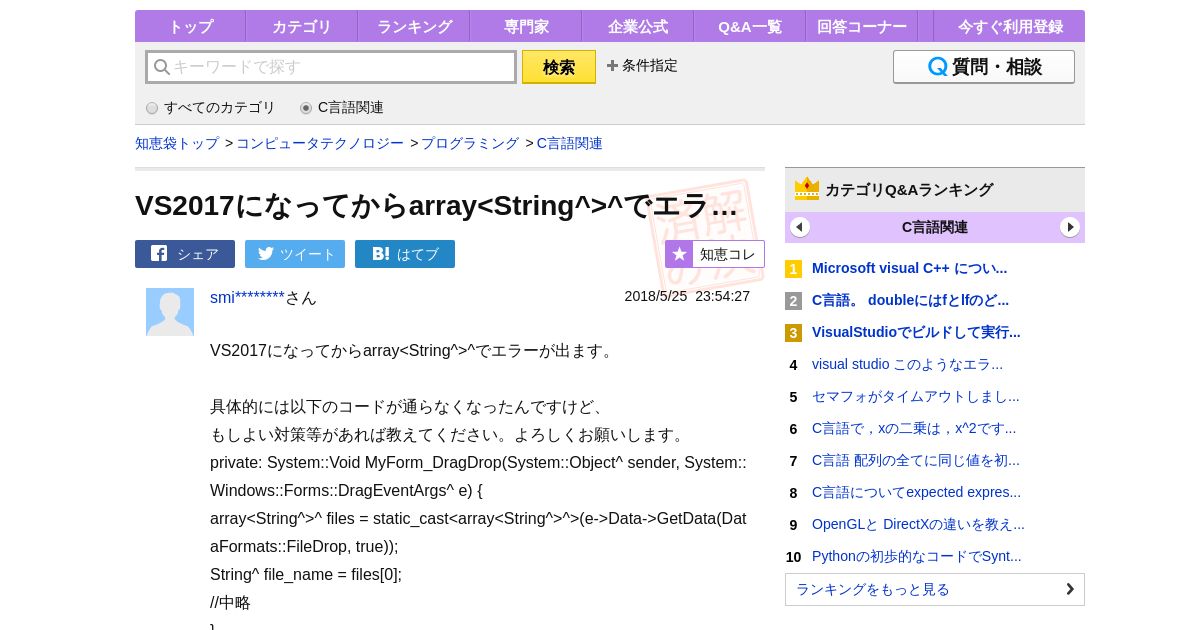Open the 条件指定 search options
This screenshot has width=1200, height=630.
point(642,65)
